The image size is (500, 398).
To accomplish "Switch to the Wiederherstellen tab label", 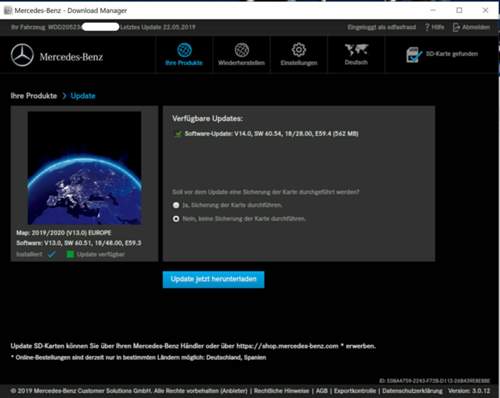I will coord(241,63).
